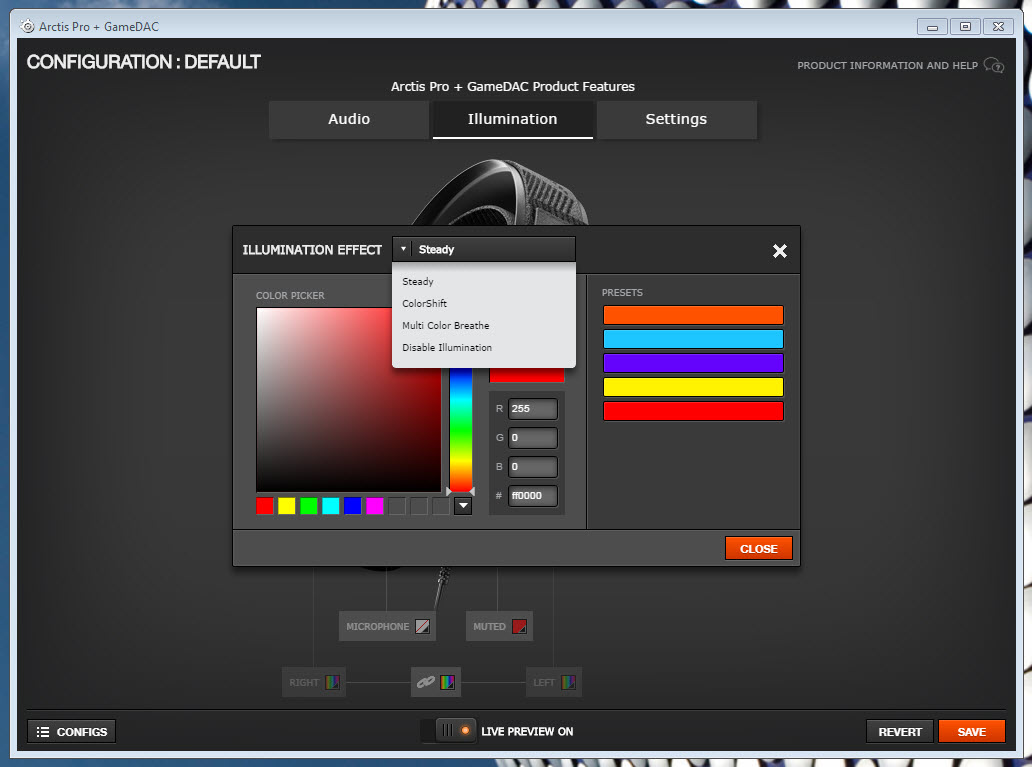Viewport: 1032px width, 767px height.
Task: Expand the Illumination Effect dropdown arrow
Action: pyautogui.click(x=403, y=249)
